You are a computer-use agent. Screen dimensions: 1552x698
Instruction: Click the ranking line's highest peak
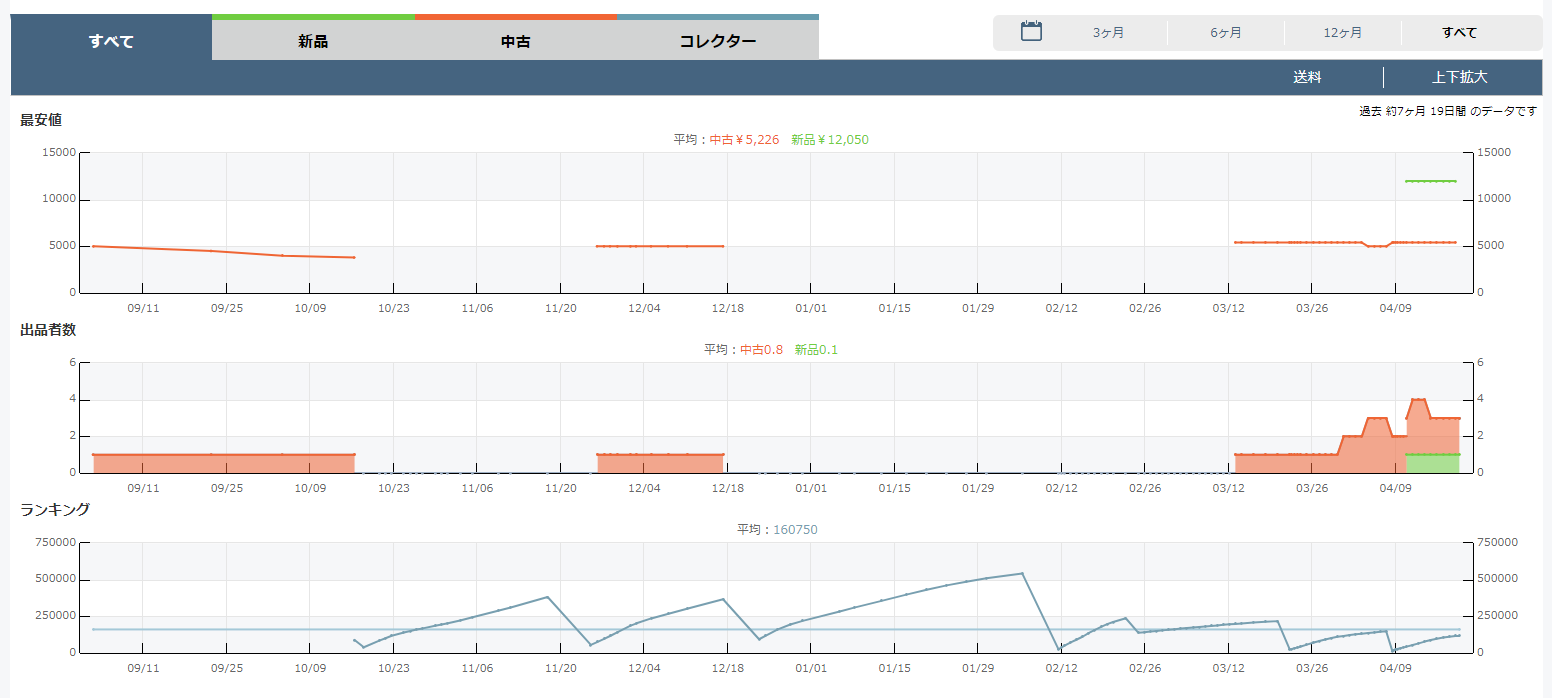coord(1022,573)
